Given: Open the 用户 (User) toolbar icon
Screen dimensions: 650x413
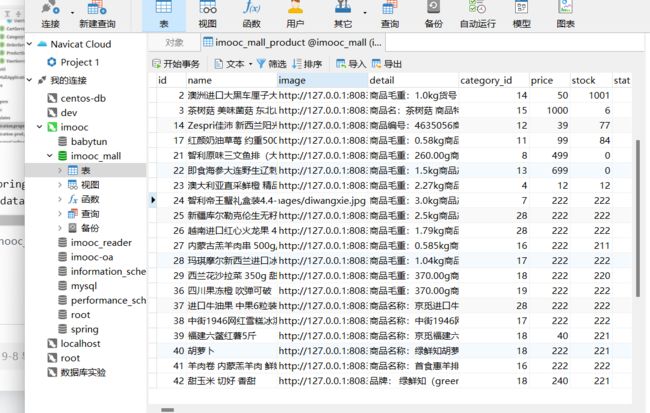Looking at the screenshot, I should point(295,15).
